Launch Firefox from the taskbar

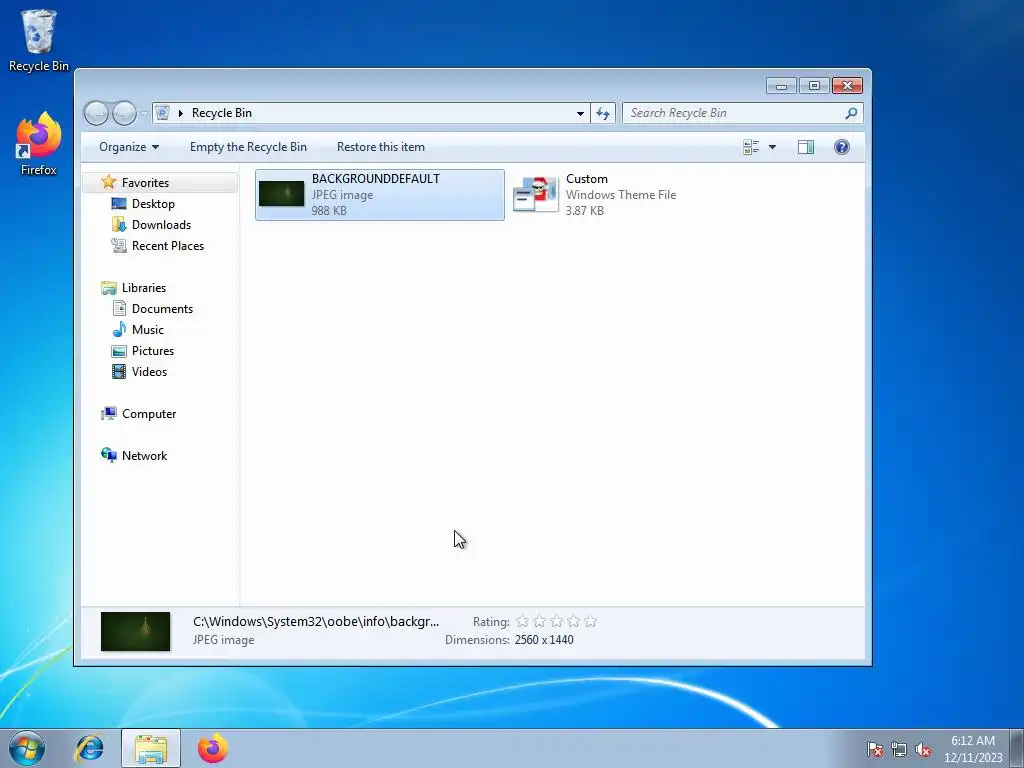click(x=212, y=748)
